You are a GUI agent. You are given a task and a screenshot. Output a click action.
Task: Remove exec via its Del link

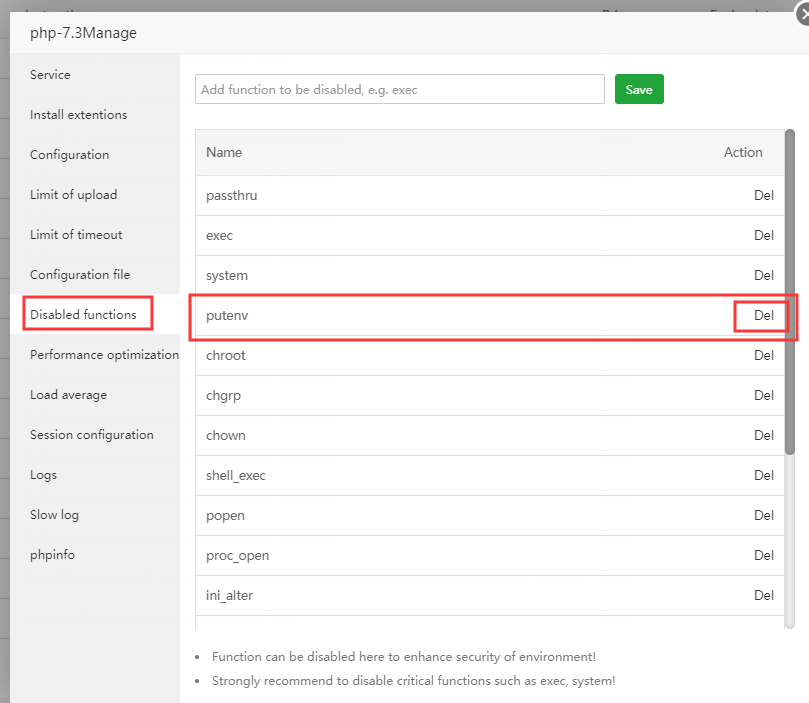(x=763, y=235)
